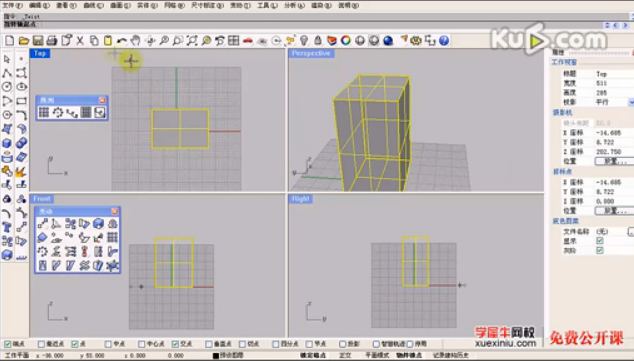The width and height of the screenshot is (634, 361).
Task: Click the light bulb icon in toolbar
Action: tap(304, 40)
